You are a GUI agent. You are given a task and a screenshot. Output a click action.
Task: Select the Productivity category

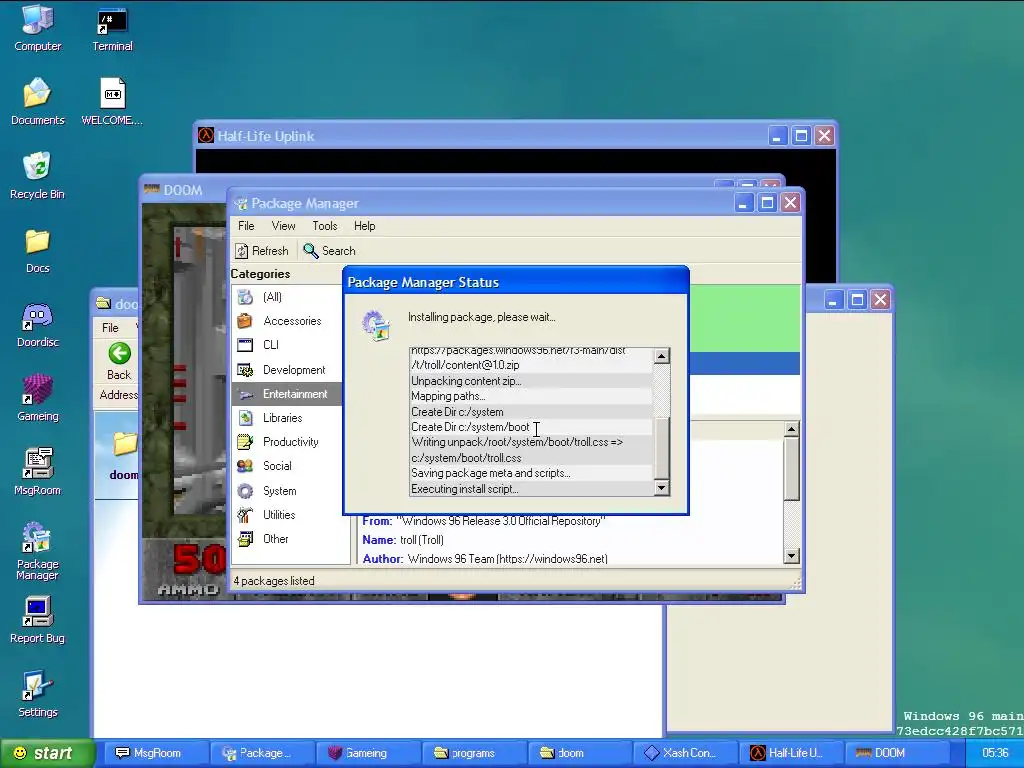[x=287, y=442]
